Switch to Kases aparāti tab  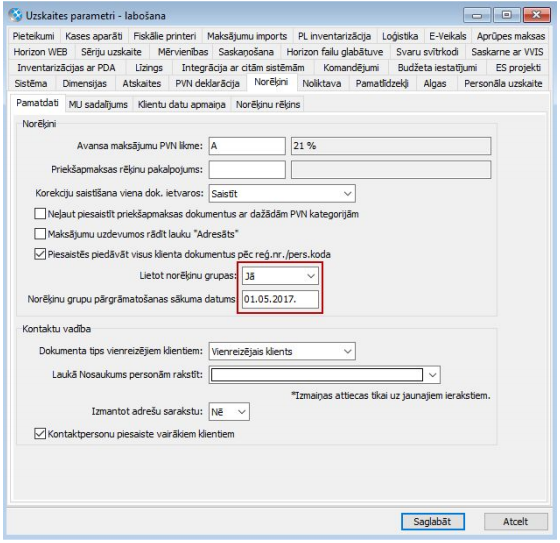click(94, 36)
